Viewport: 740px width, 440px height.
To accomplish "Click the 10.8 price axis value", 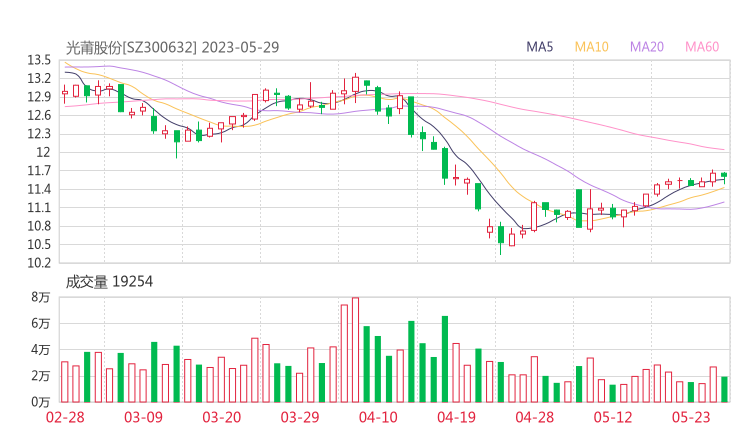I will (39, 226).
